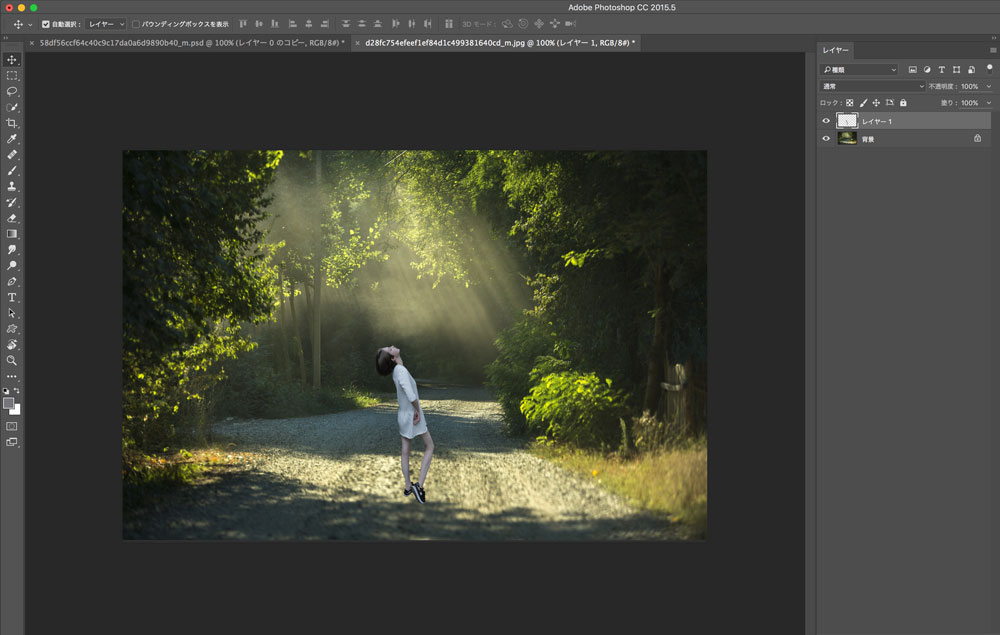Image resolution: width=1000 pixels, height=635 pixels.
Task: Hide the 背景 layer using its eye icon
Action: tap(827, 138)
